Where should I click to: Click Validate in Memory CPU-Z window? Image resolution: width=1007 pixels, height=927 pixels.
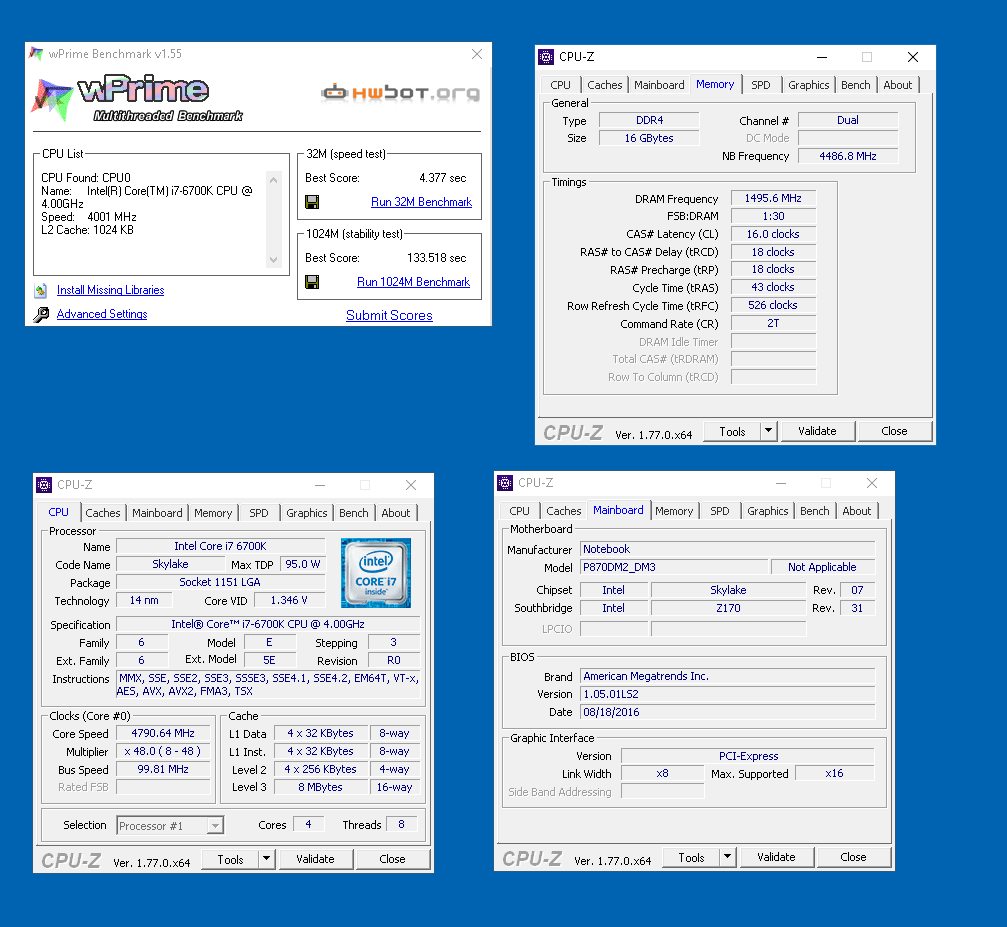[x=818, y=431]
